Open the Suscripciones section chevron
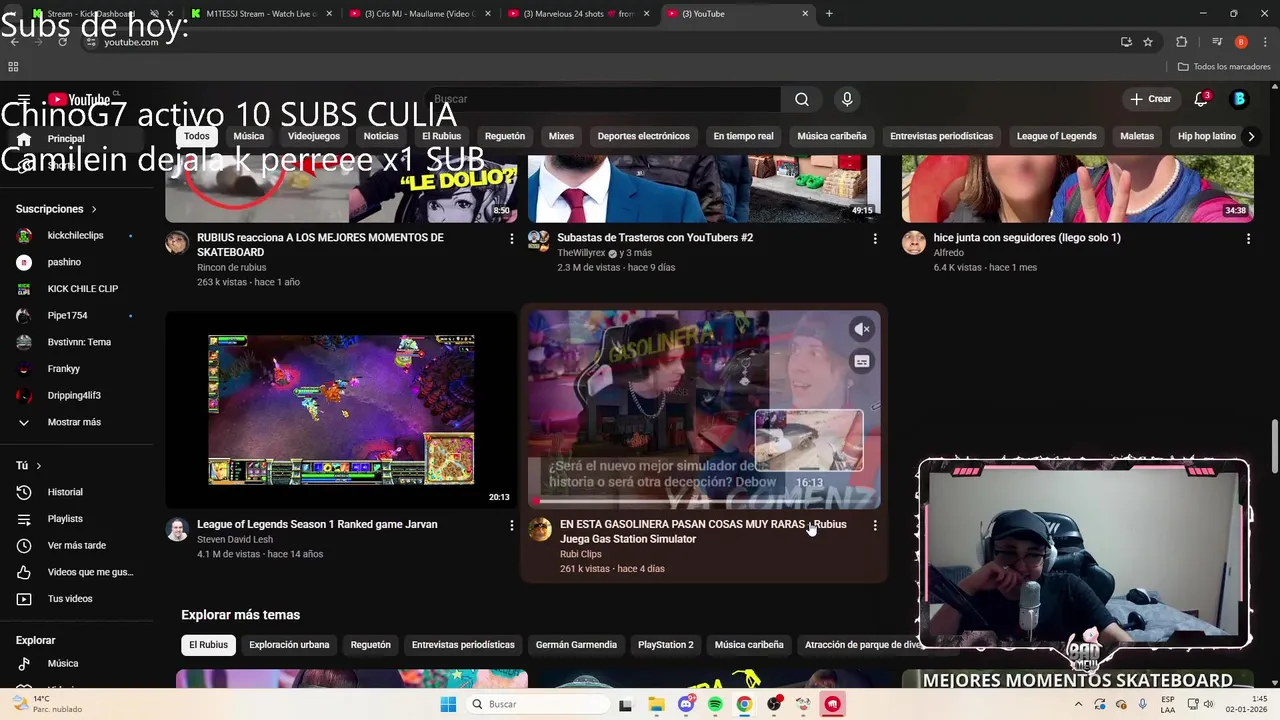The image size is (1280, 720). (94, 209)
